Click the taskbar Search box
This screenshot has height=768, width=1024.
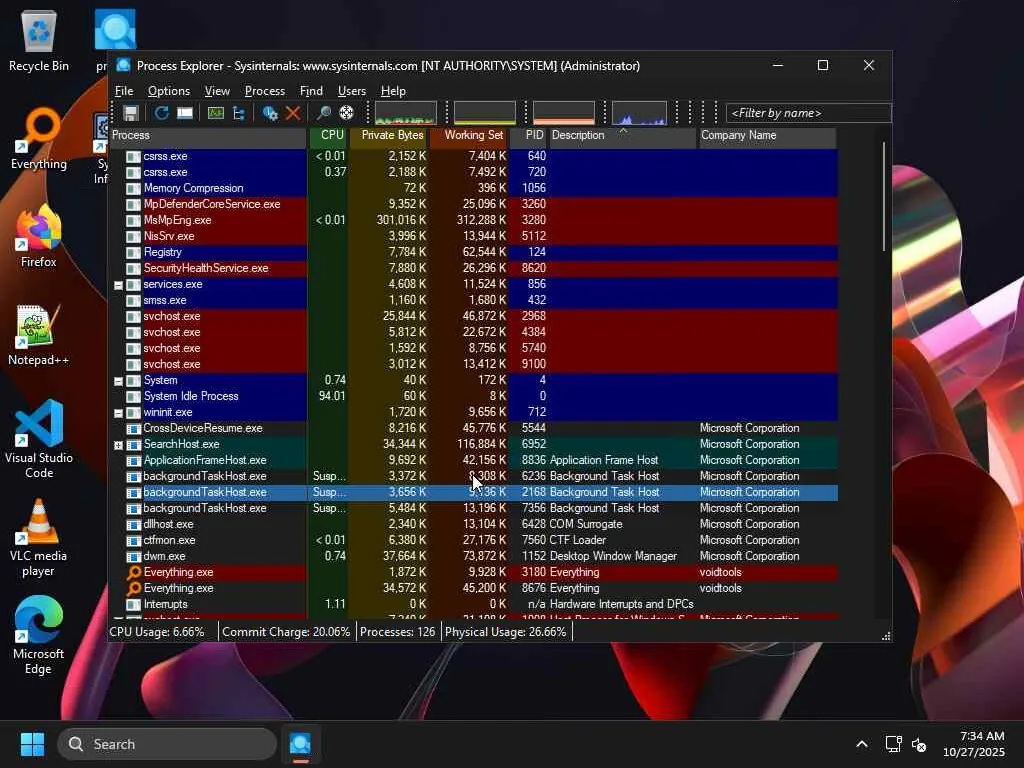167,744
